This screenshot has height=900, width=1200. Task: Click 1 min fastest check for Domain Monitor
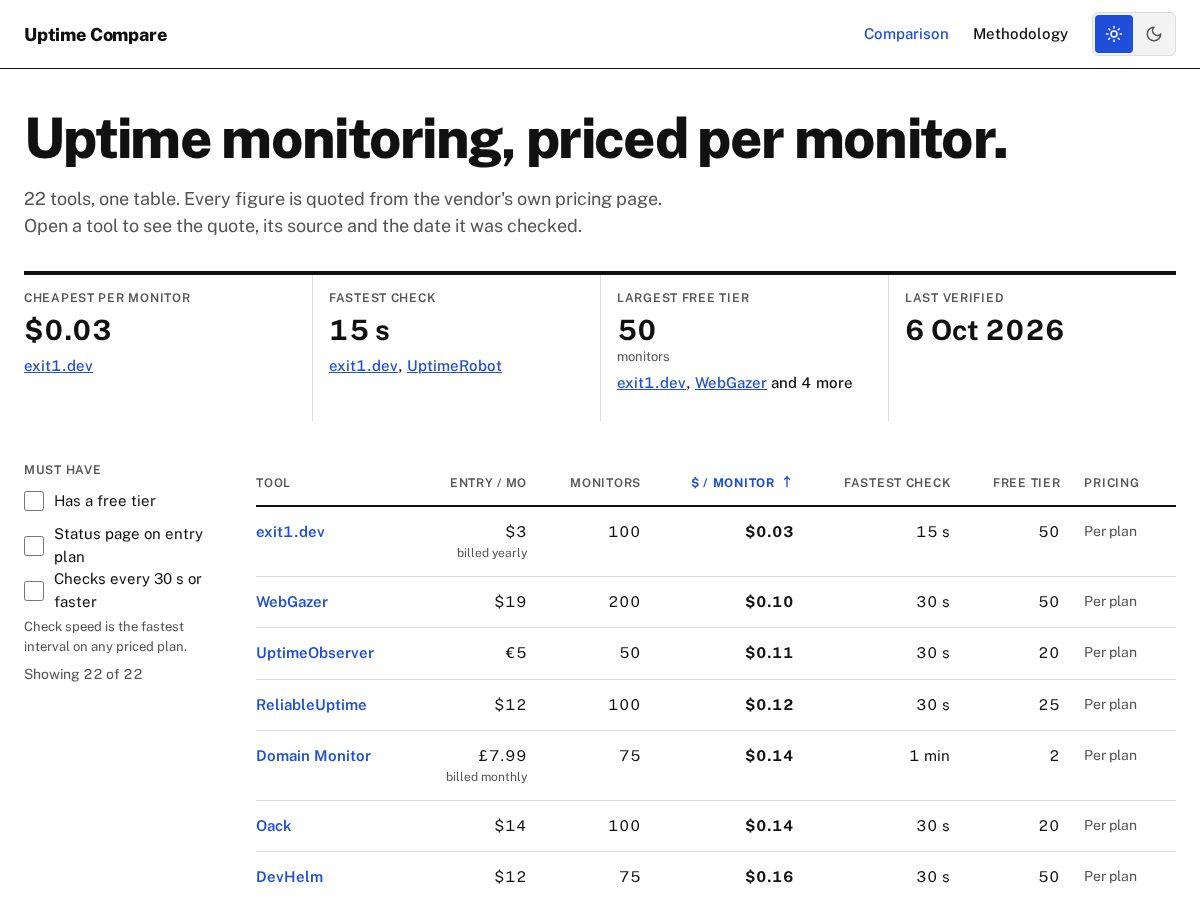click(x=929, y=756)
